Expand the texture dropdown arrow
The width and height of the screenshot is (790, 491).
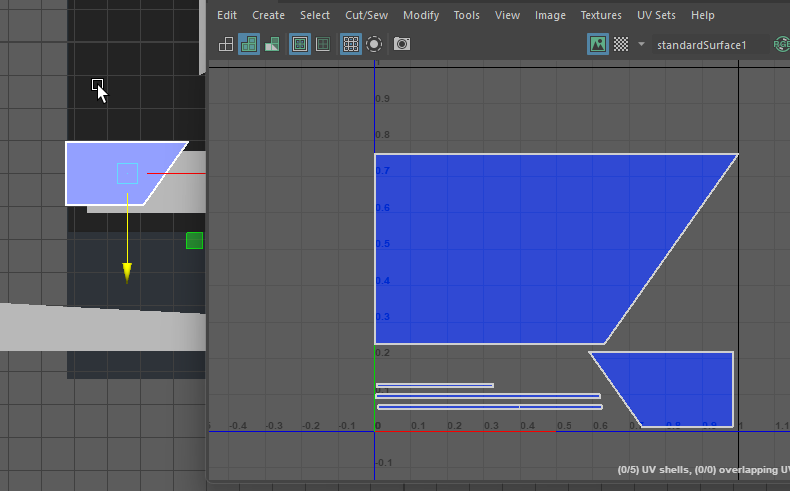coord(641,44)
